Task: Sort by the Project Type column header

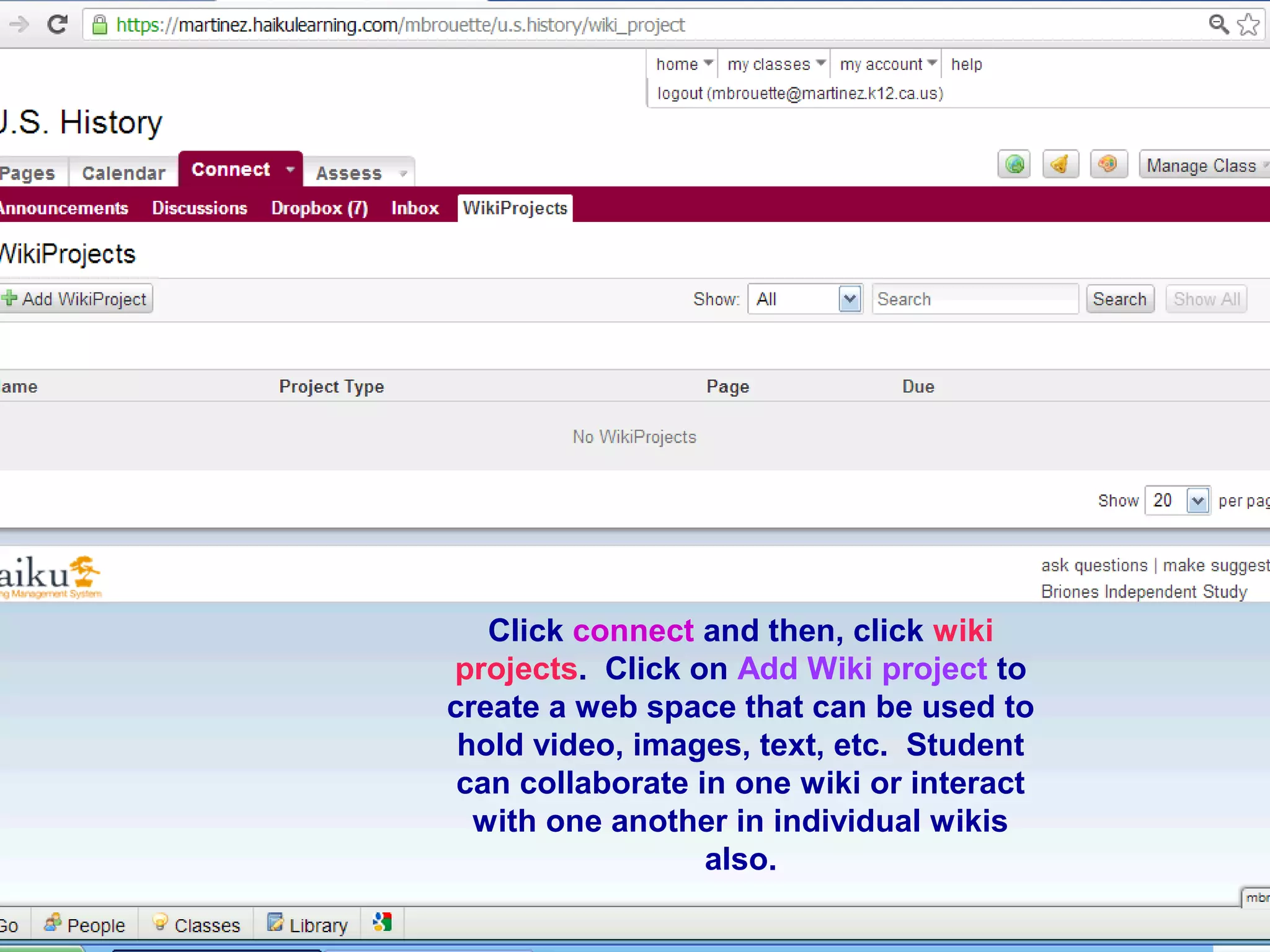Action: click(x=331, y=387)
